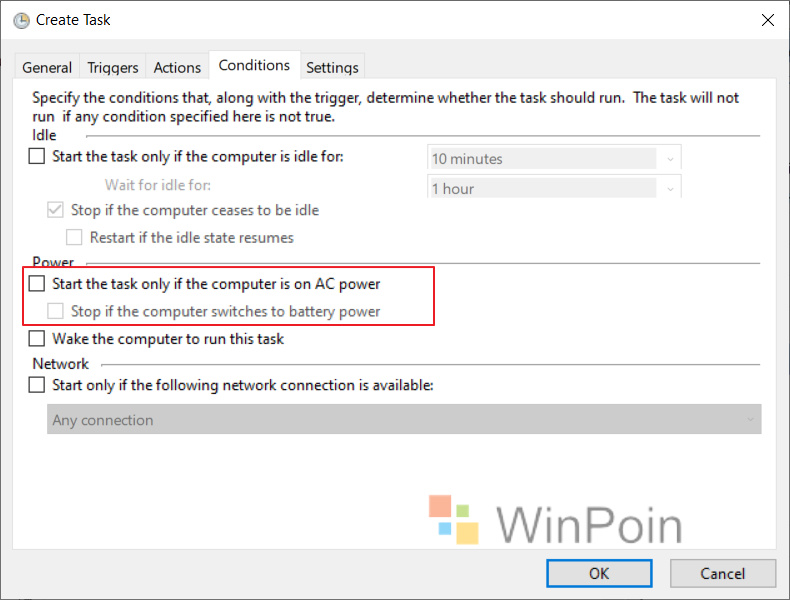This screenshot has width=790, height=600.
Task: Enable start only if network connection available
Action: 37,385
